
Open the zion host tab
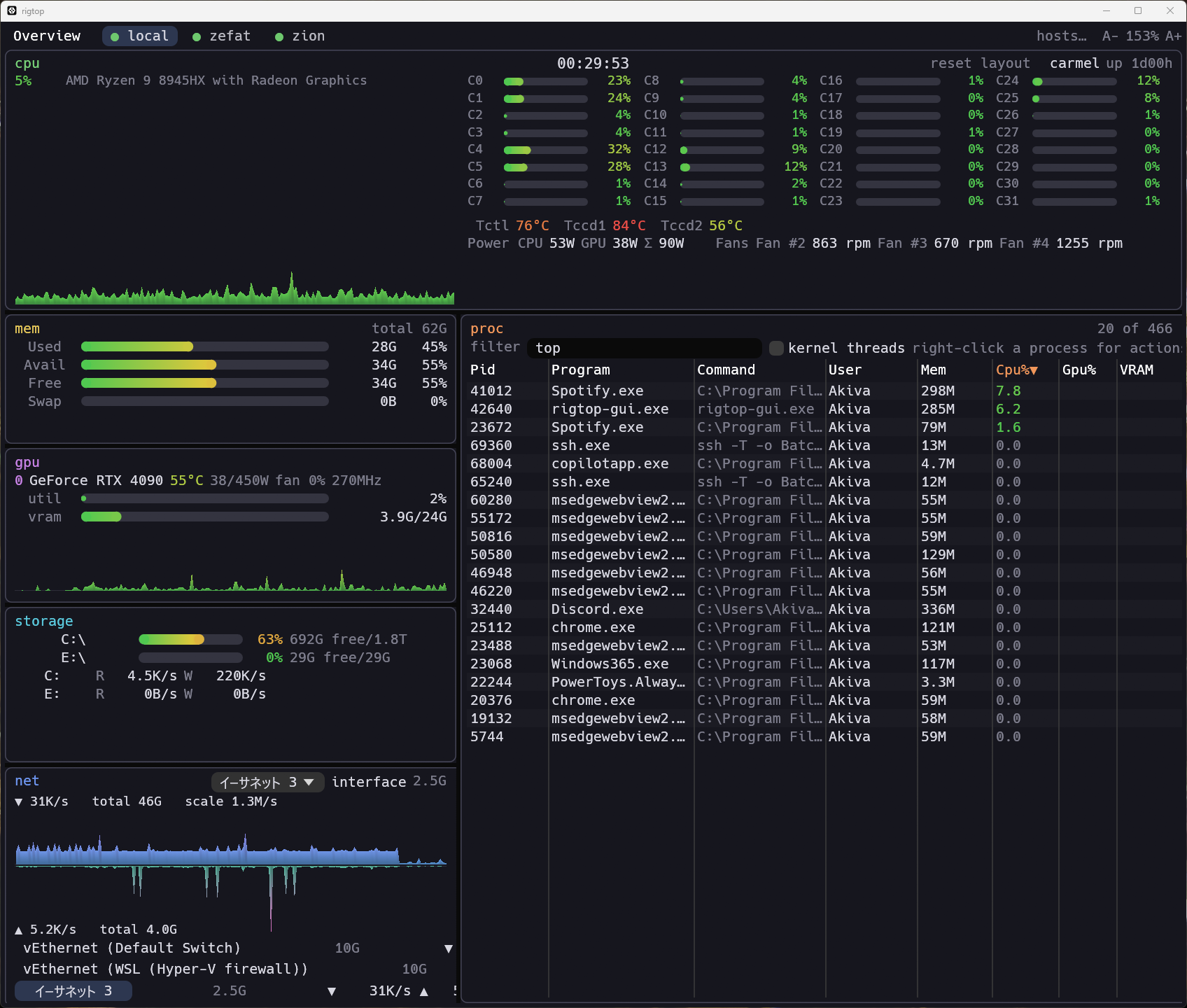(x=300, y=36)
